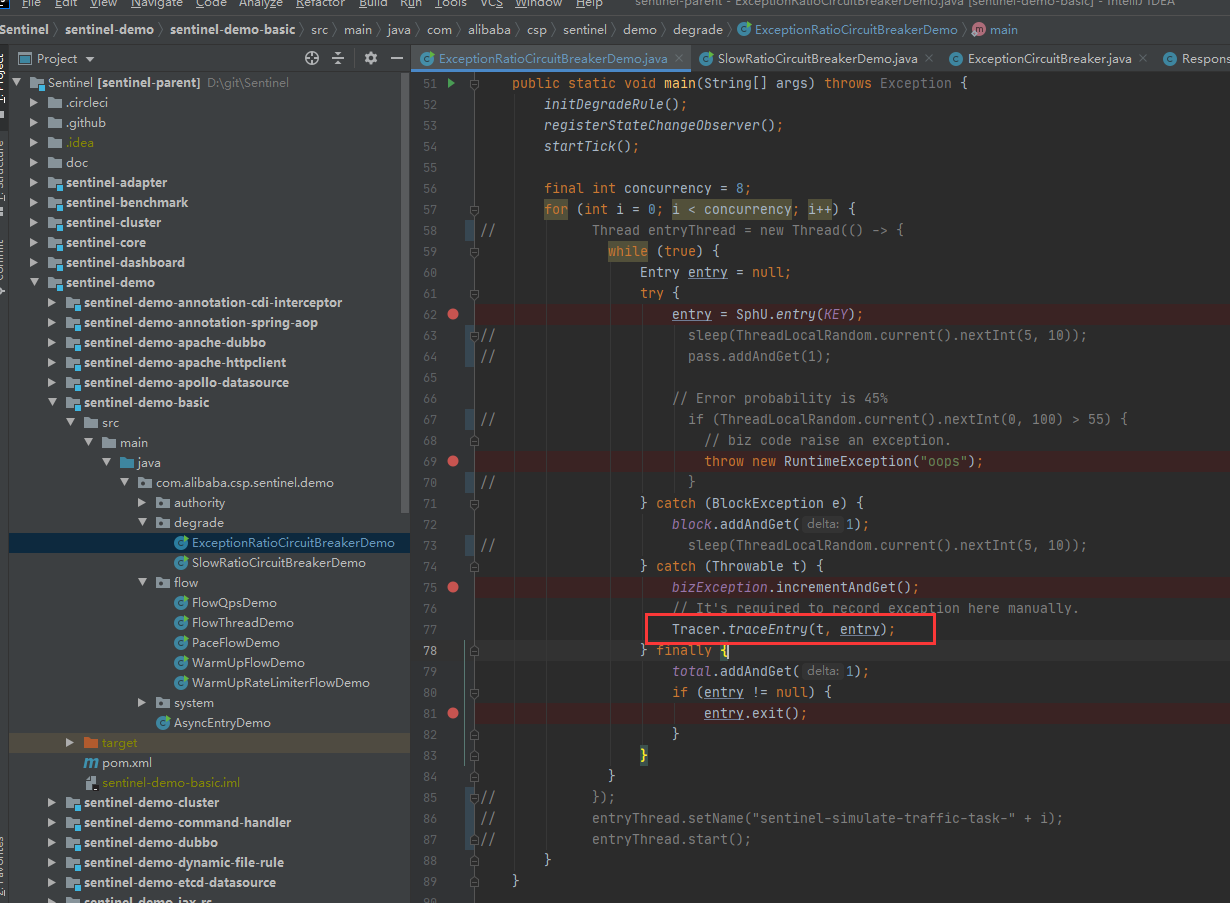This screenshot has width=1230, height=903.
Task: Click 'initDegradeRule();' call on line 52
Action: click(615, 104)
